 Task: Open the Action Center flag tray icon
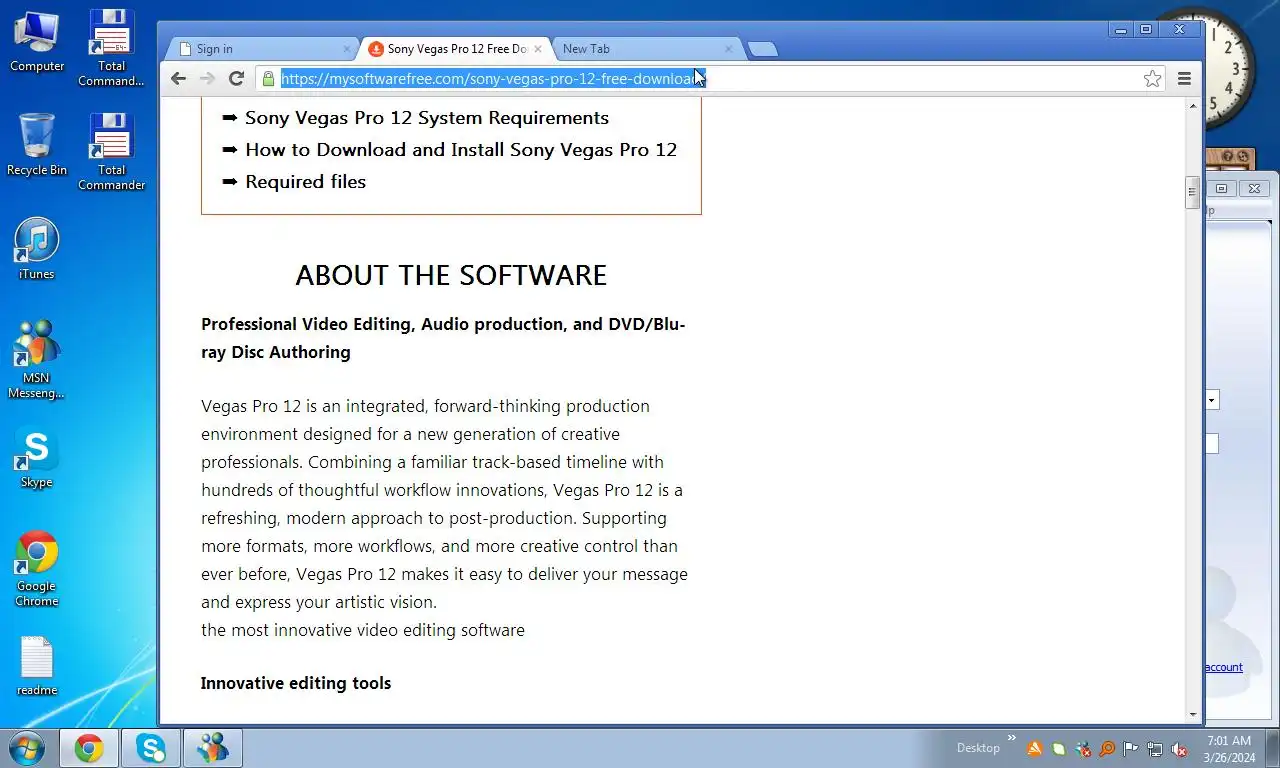pos(1131,748)
